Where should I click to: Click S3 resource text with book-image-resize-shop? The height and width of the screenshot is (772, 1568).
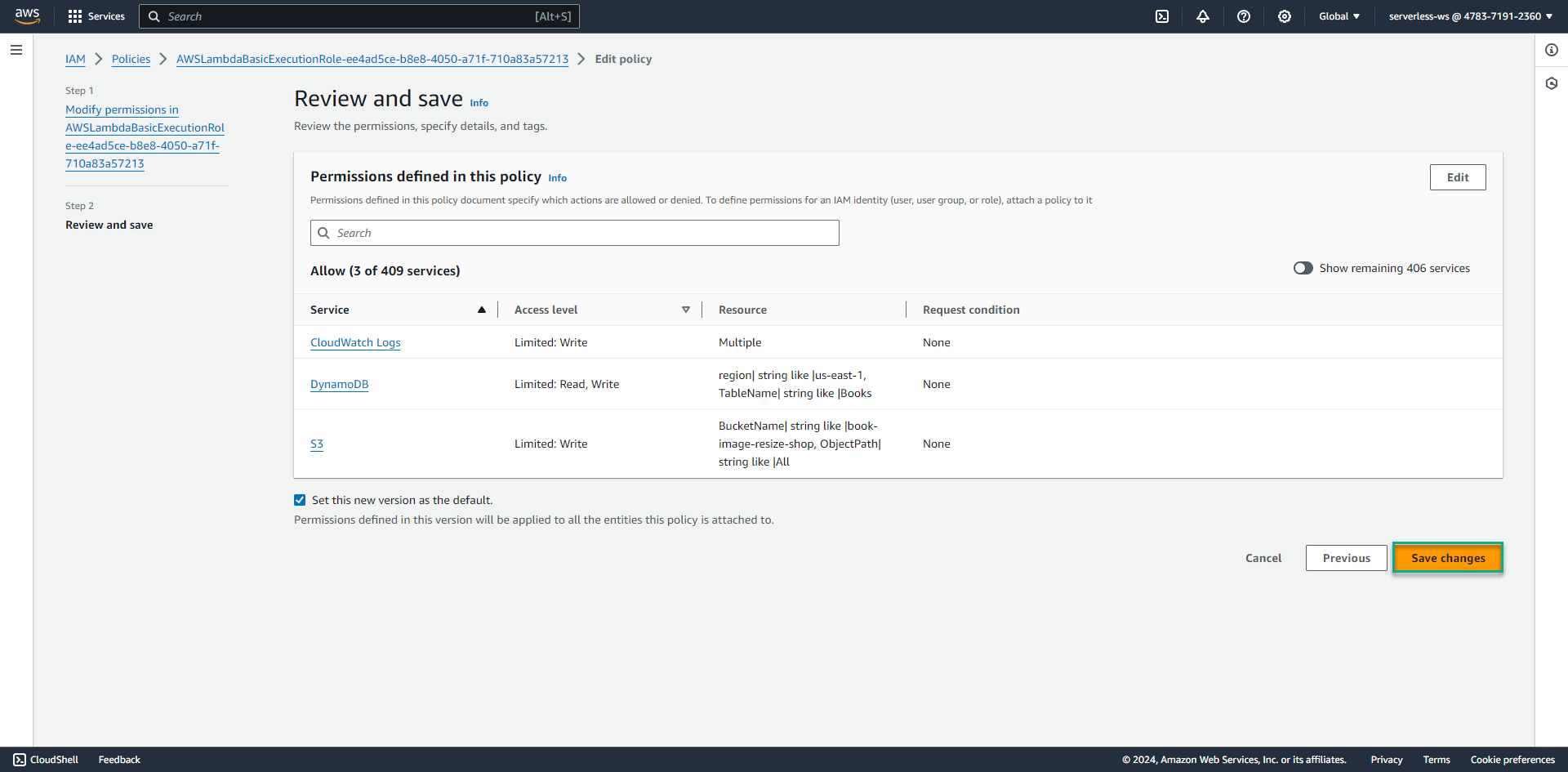click(x=800, y=444)
